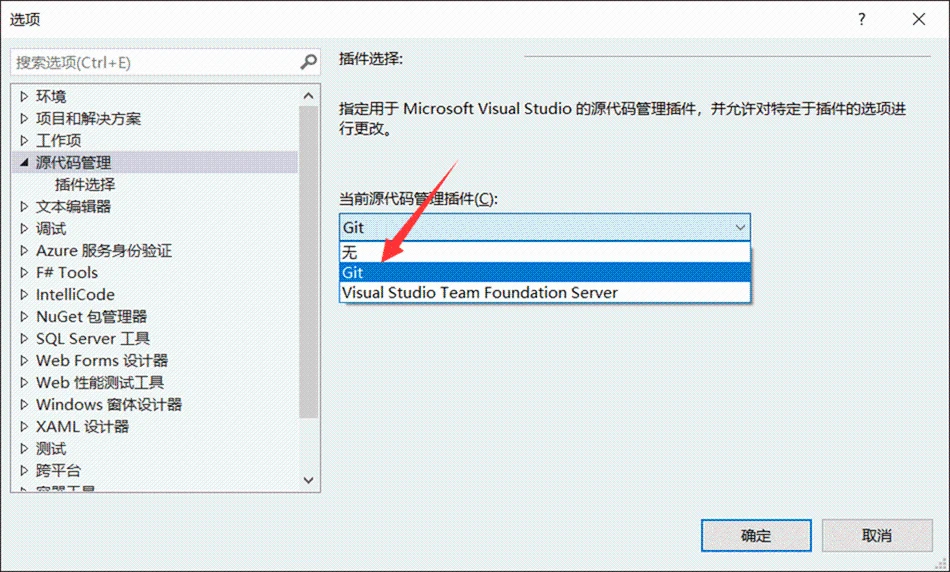The width and height of the screenshot is (950, 572).
Task: Collapse the 源代码管理 node arrow
Action: 24,162
